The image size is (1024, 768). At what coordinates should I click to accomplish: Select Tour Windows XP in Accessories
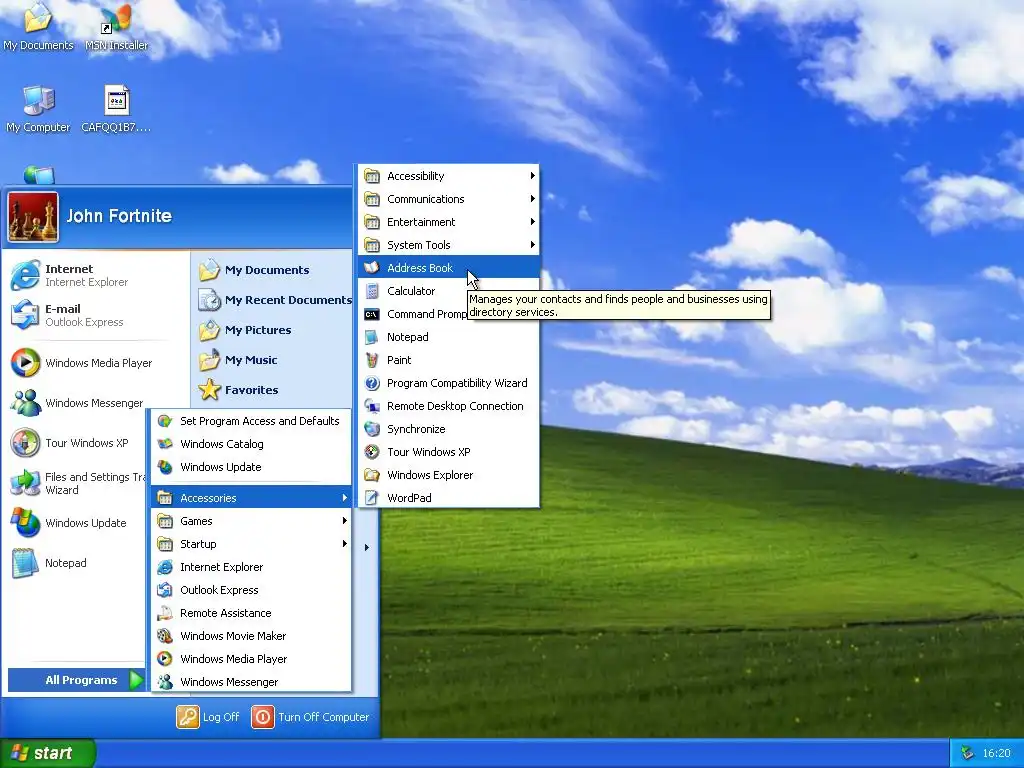[449, 452]
